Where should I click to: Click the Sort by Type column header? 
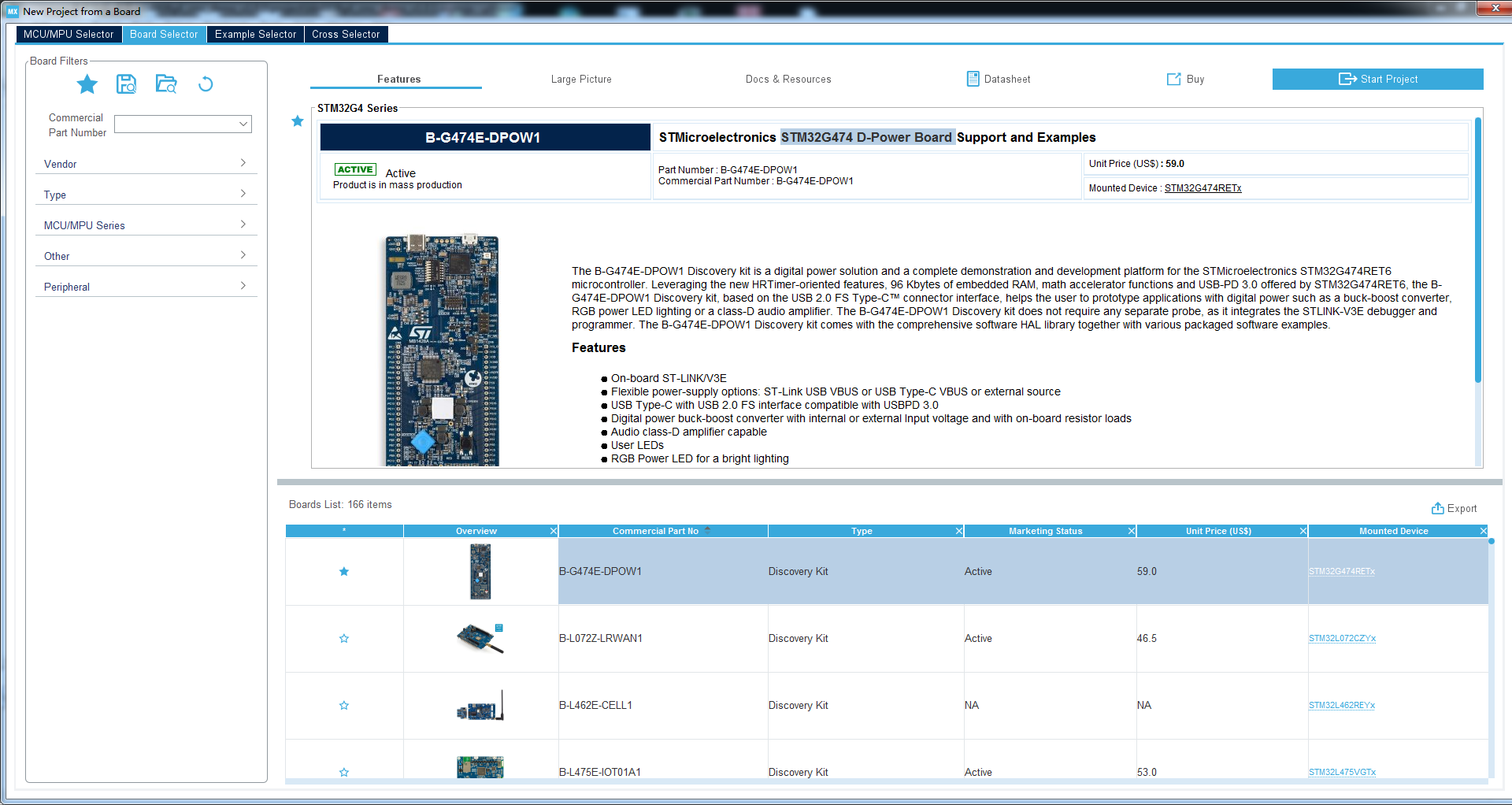coord(862,531)
